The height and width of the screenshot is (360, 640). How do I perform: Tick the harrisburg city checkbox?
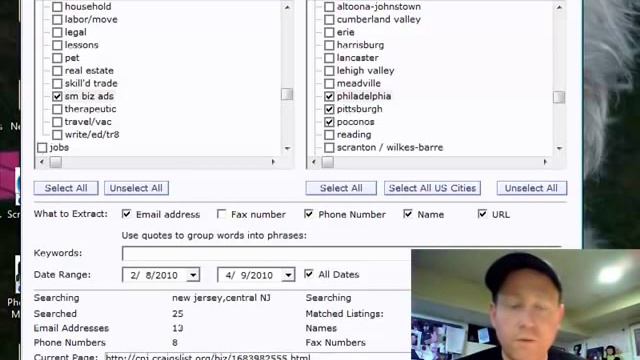point(329,45)
